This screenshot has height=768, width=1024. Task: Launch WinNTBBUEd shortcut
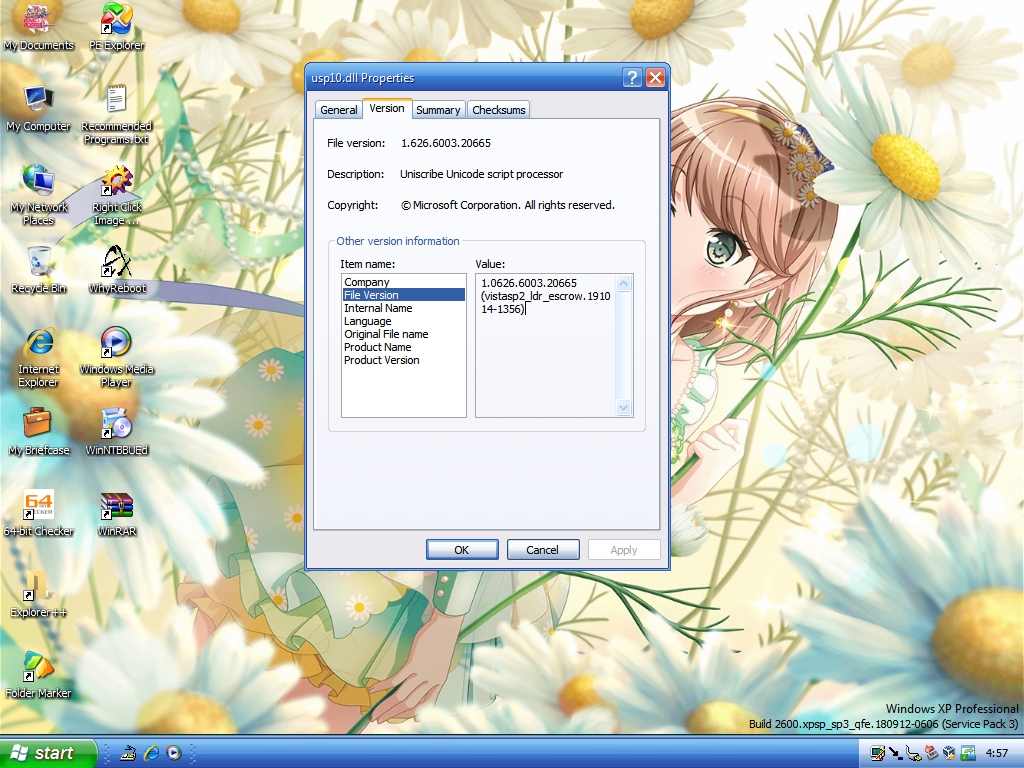(x=116, y=431)
